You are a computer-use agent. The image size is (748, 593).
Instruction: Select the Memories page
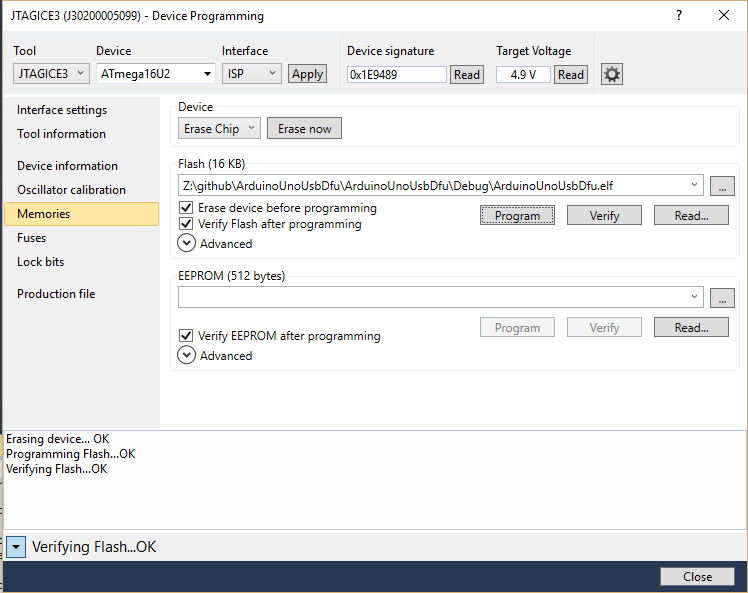point(82,214)
